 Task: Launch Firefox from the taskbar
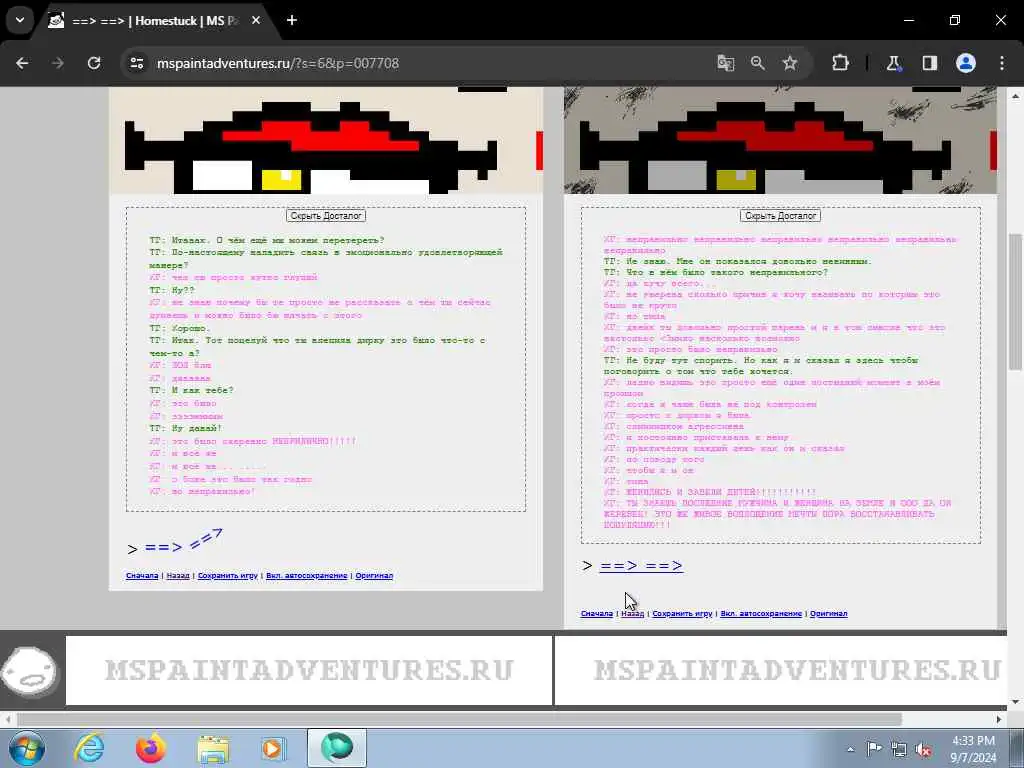tap(150, 748)
